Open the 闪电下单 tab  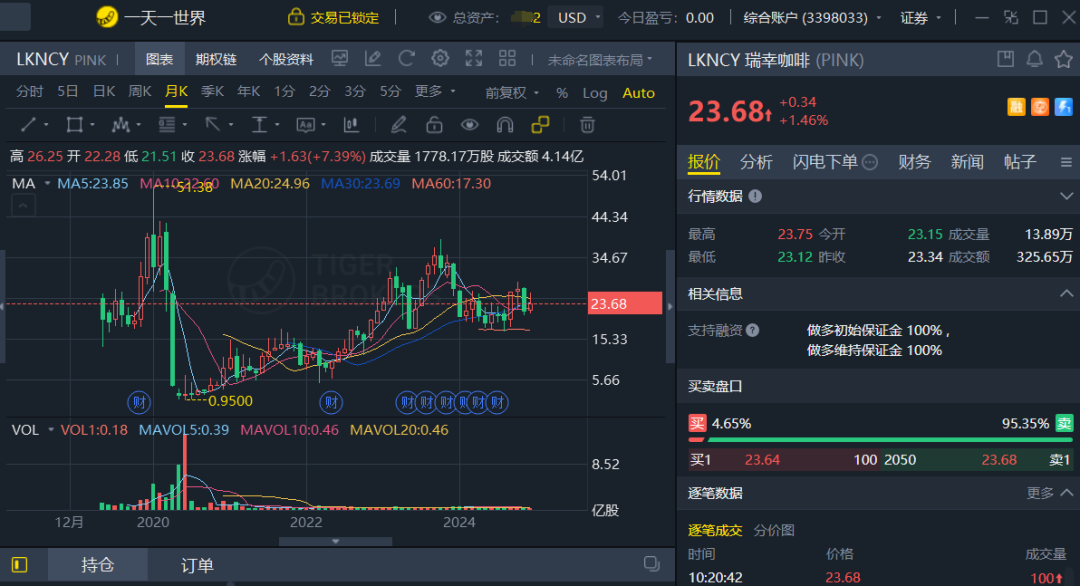tap(834, 162)
